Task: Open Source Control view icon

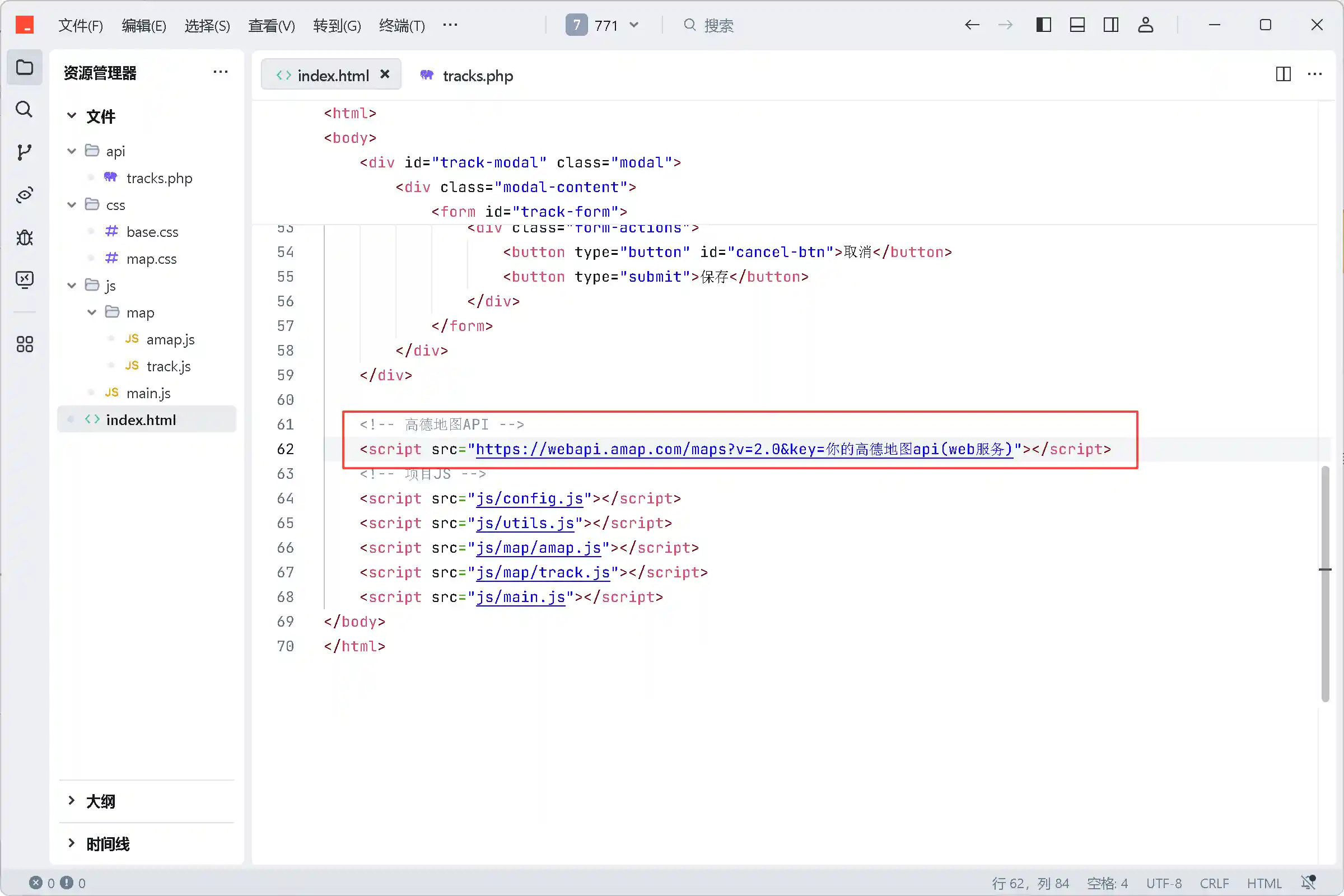Action: point(24,152)
